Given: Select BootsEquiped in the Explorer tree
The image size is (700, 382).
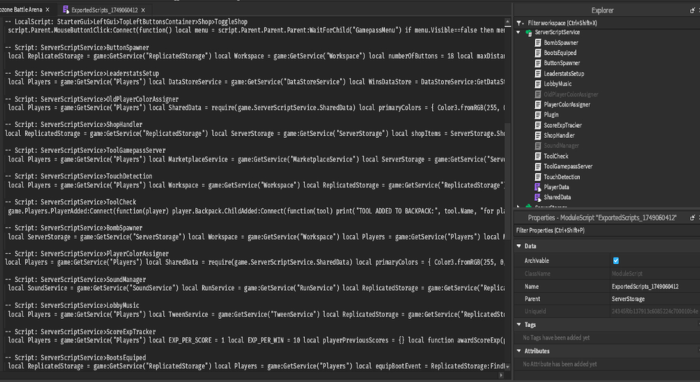Looking at the screenshot, I should (x=560, y=53).
